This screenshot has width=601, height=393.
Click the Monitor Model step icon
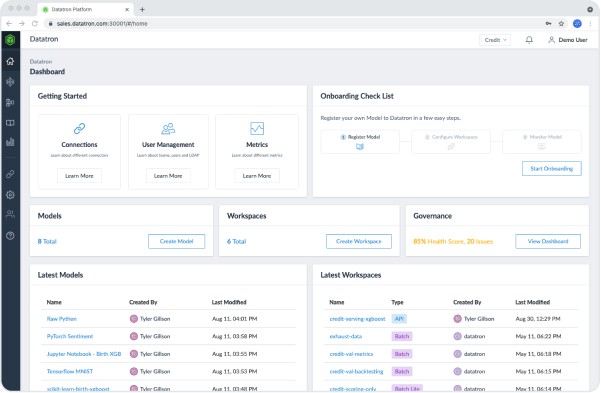[541, 146]
